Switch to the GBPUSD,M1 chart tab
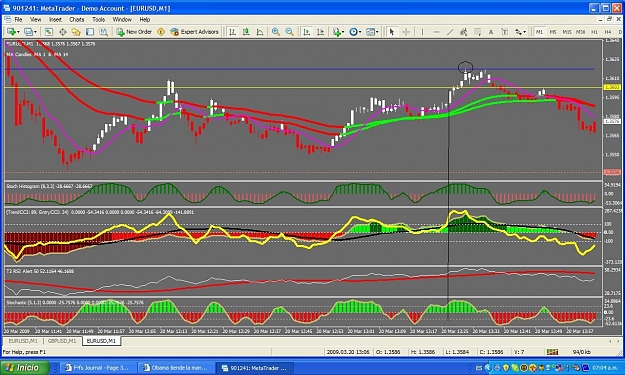The height and width of the screenshot is (375, 625). point(62,341)
